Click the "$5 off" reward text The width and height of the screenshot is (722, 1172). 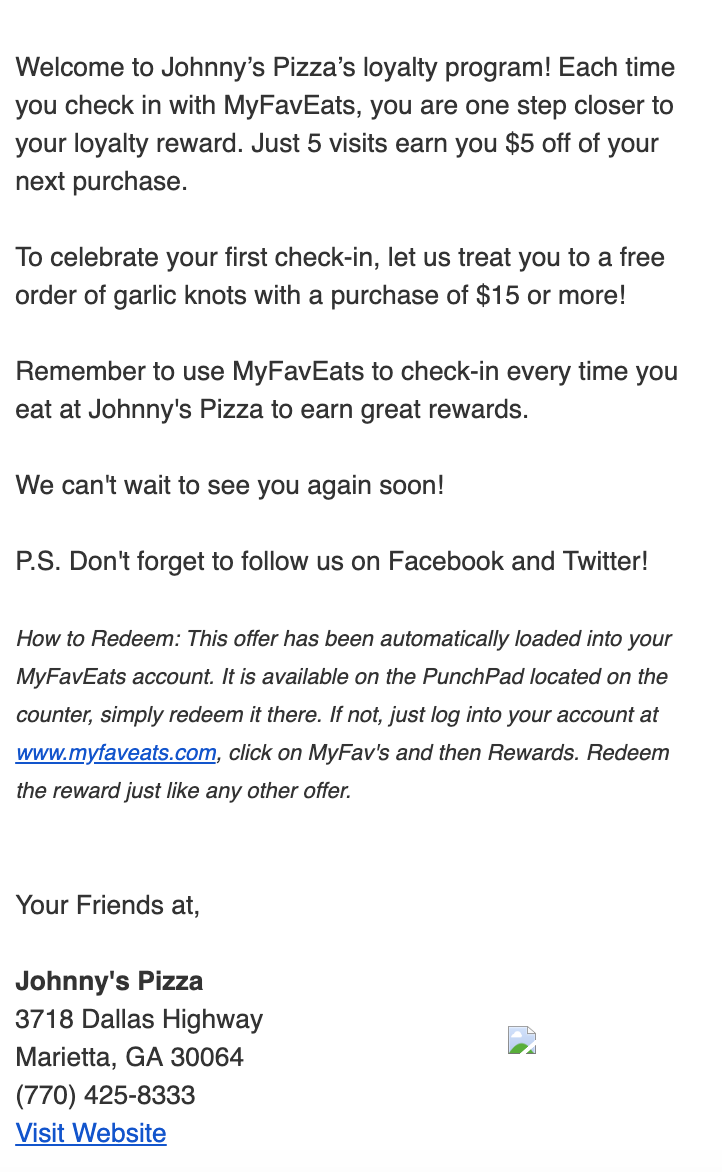point(545,143)
